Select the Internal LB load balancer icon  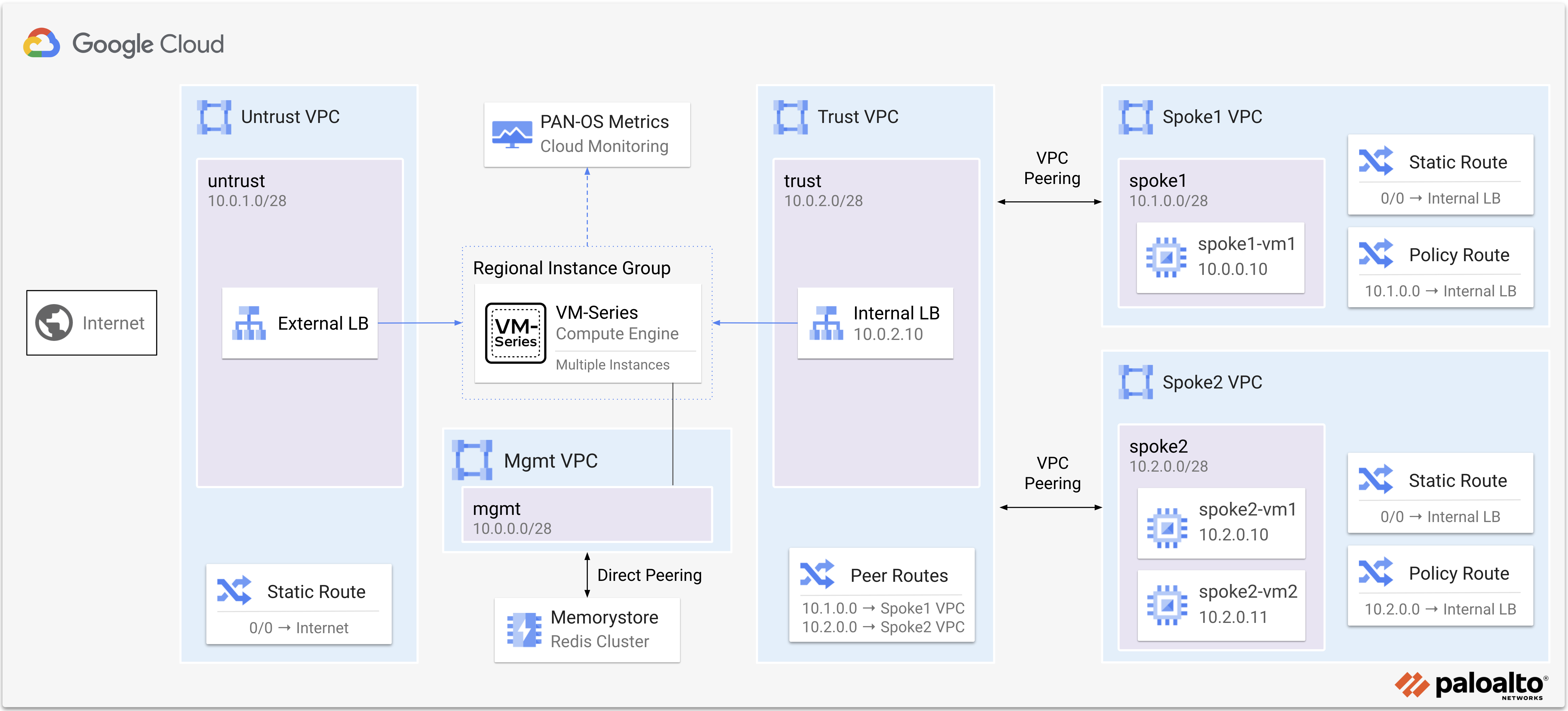coord(826,323)
